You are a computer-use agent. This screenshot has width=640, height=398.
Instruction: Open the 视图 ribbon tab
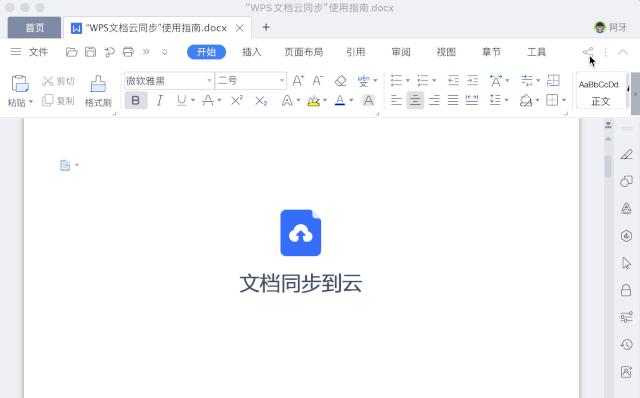click(446, 52)
